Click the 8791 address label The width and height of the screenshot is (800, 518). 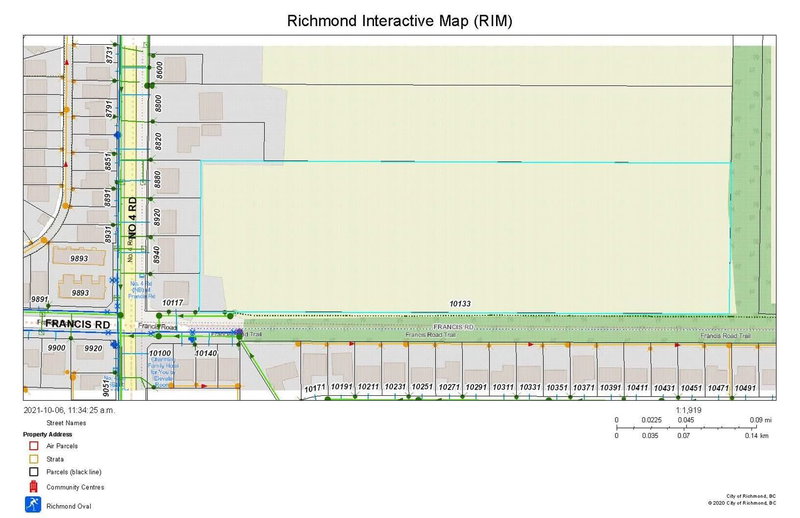coord(109,109)
